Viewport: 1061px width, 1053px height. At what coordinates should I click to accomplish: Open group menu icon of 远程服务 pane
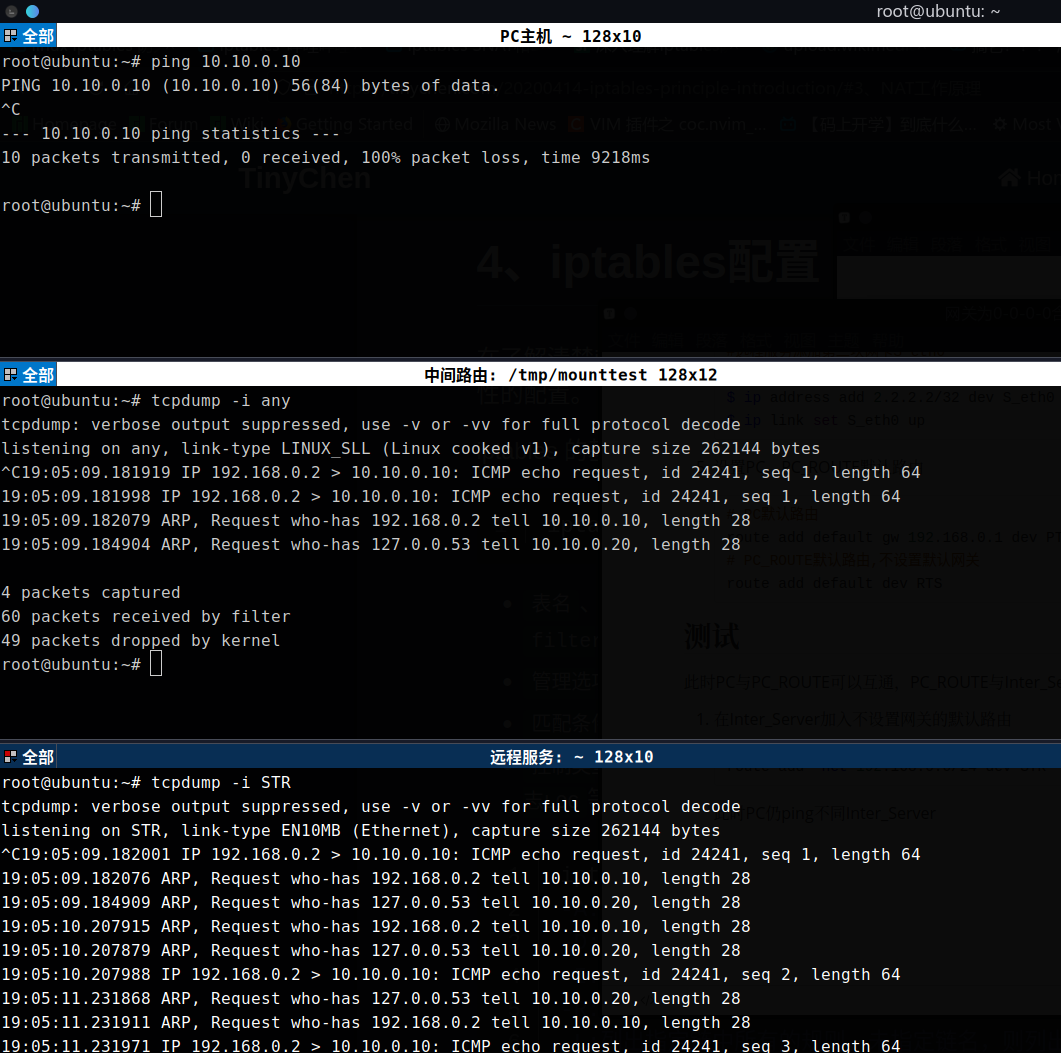coord(10,757)
